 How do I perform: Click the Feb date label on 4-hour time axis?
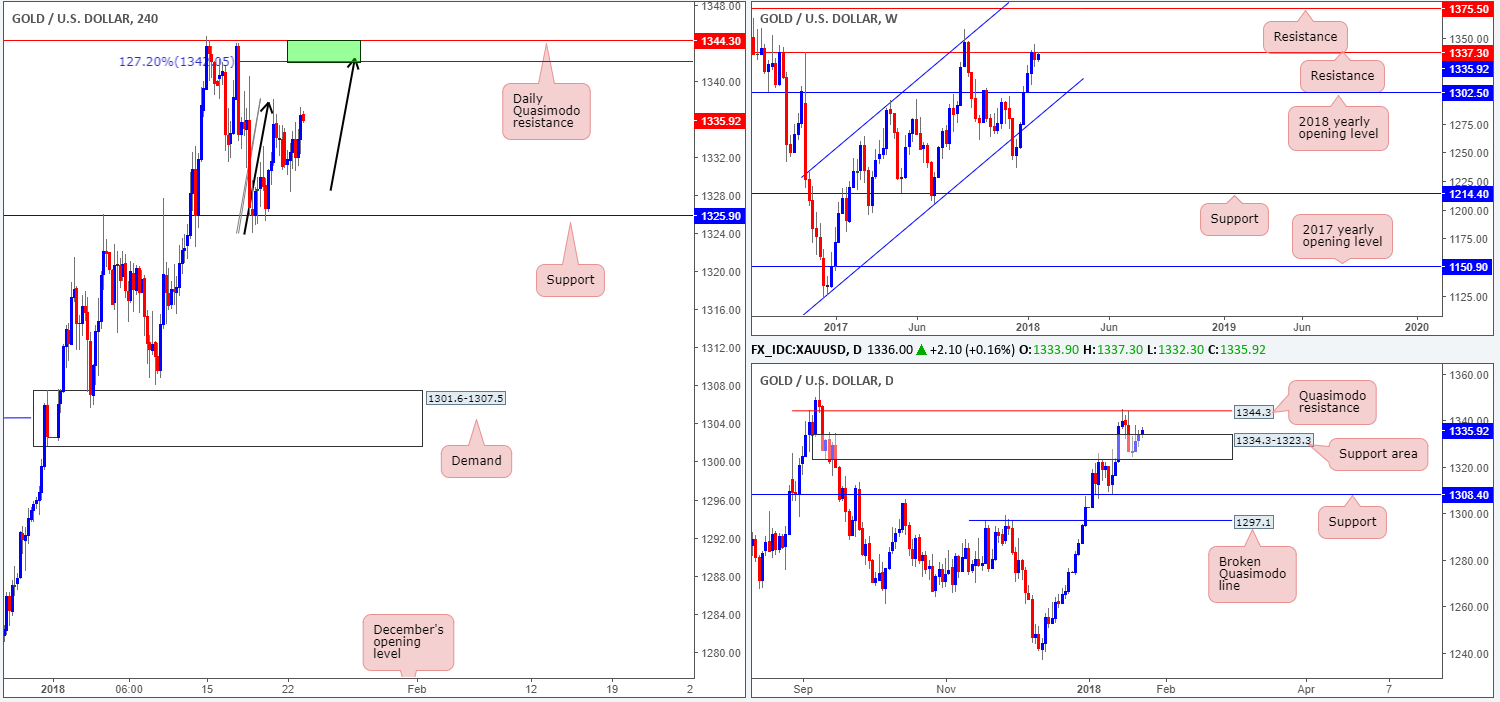click(417, 689)
